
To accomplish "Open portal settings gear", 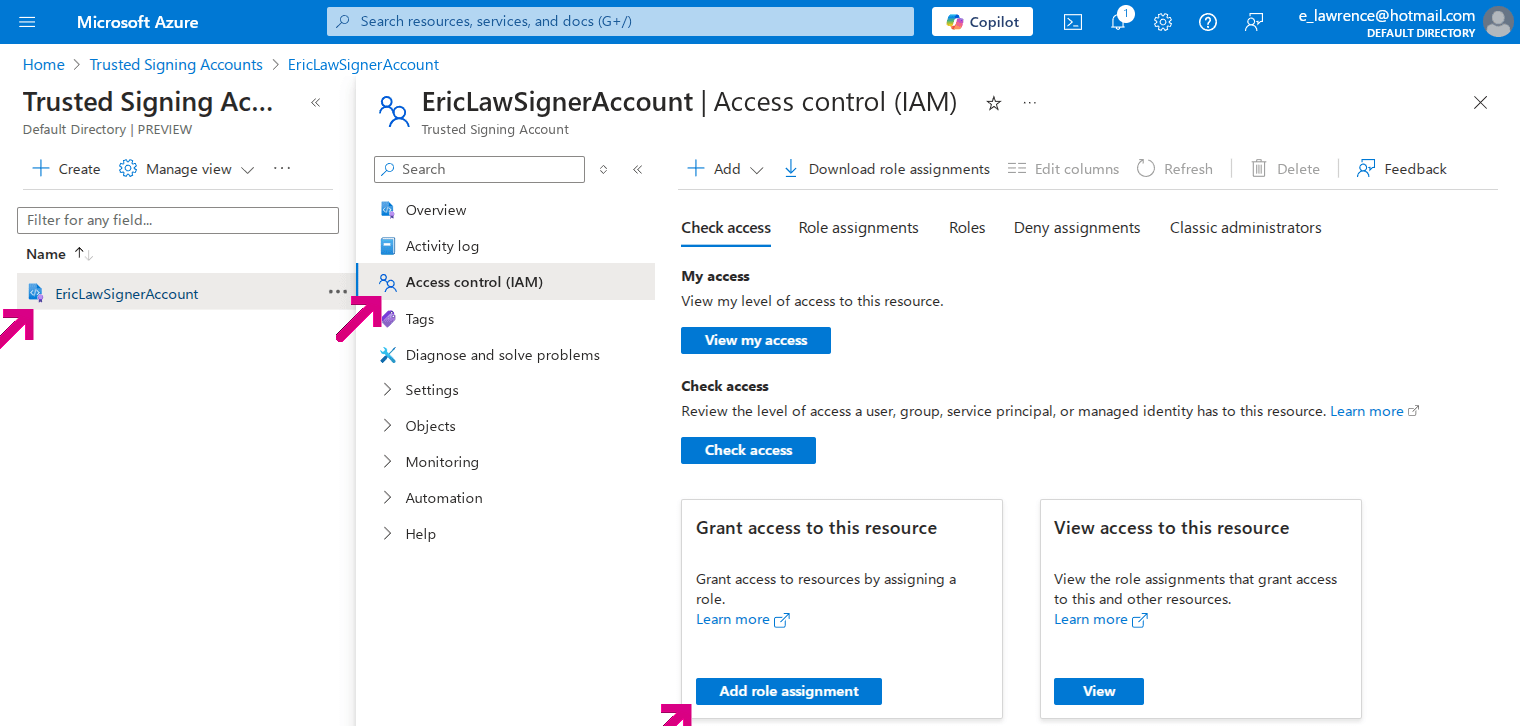I will [x=1163, y=22].
